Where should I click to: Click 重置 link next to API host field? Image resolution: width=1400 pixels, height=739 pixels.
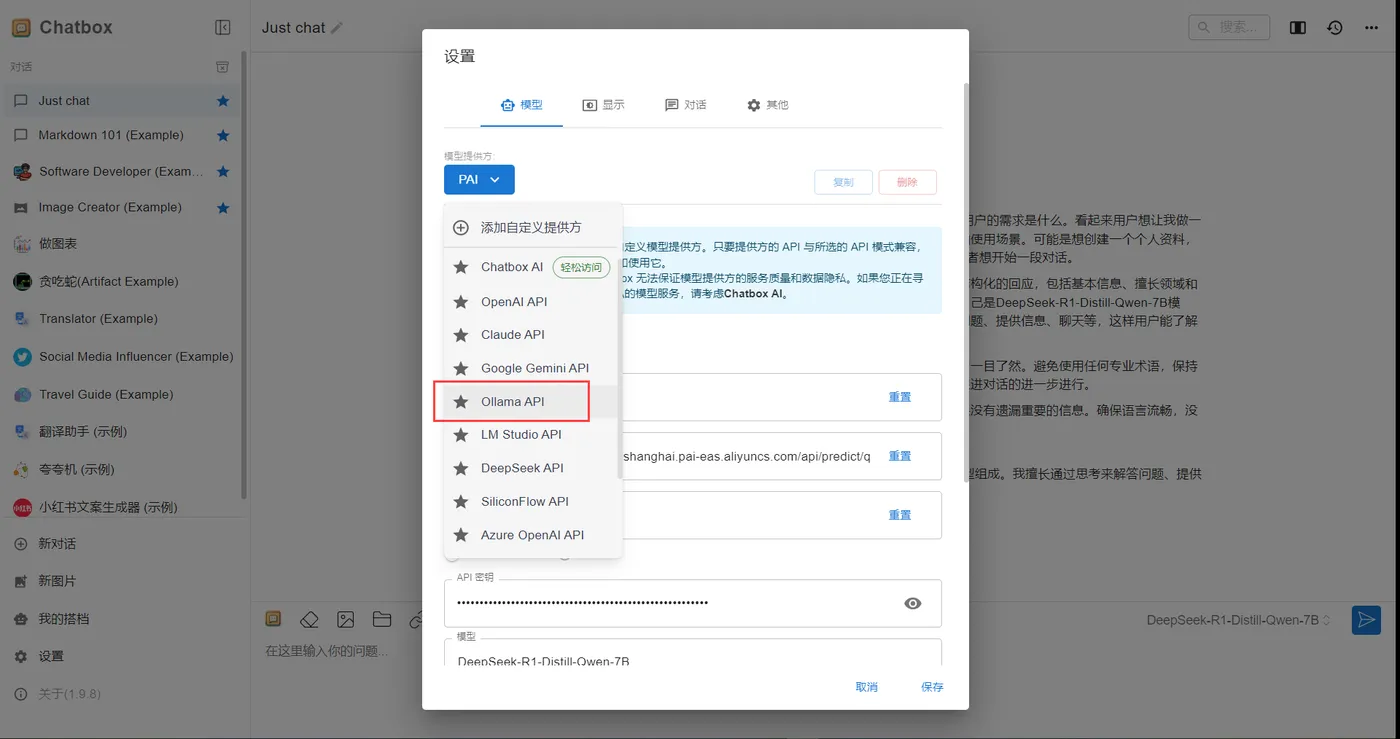click(900, 456)
